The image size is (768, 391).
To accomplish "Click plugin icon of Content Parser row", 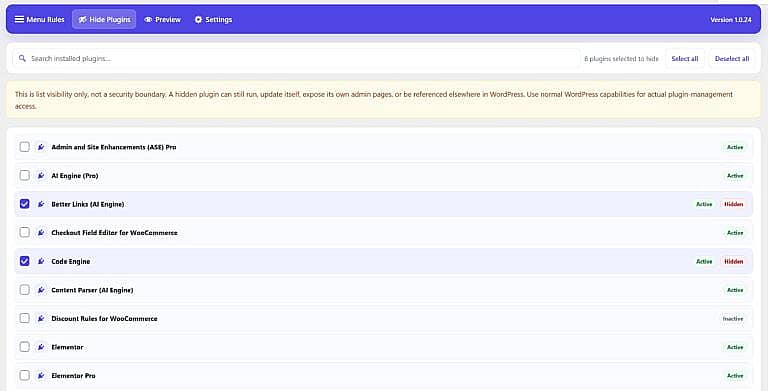I will tap(41, 290).
